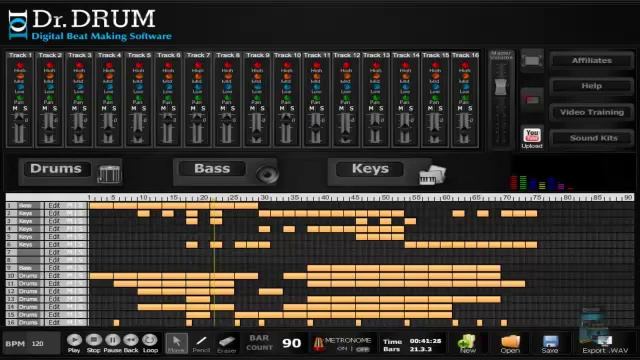640x360 pixels.
Task: Solo Track 13 in the mixer
Action: tap(381, 109)
